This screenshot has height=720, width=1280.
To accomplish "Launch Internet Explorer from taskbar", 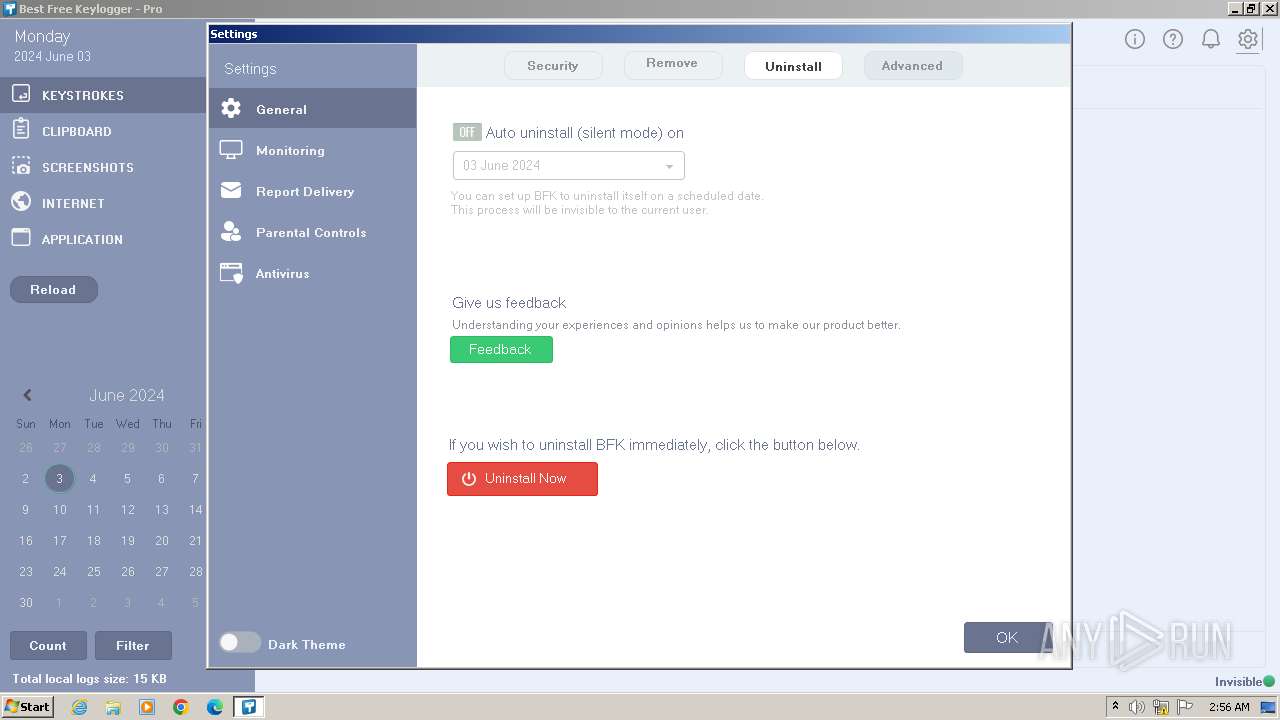I will pyautogui.click(x=79, y=707).
